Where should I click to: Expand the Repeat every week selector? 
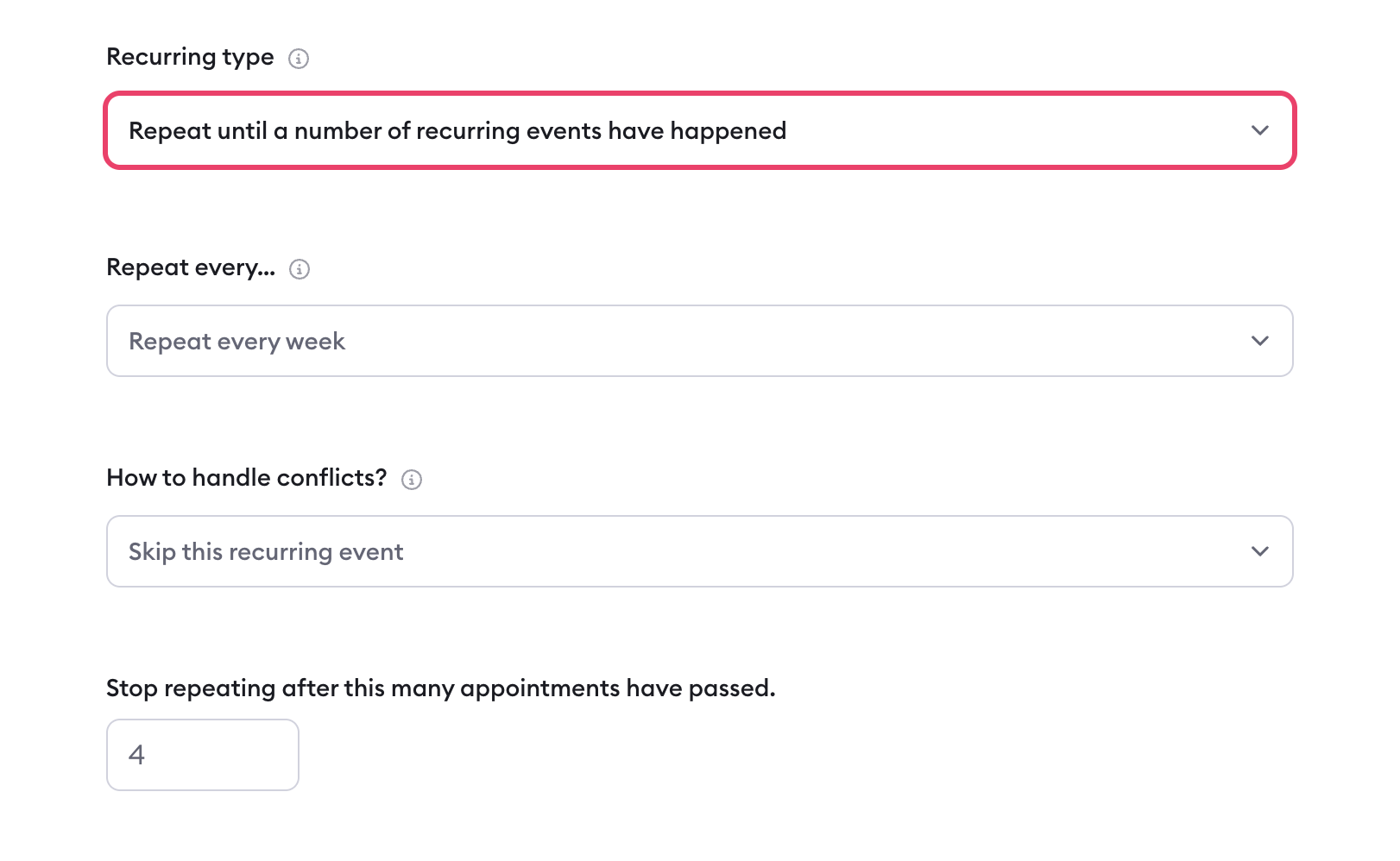[699, 341]
